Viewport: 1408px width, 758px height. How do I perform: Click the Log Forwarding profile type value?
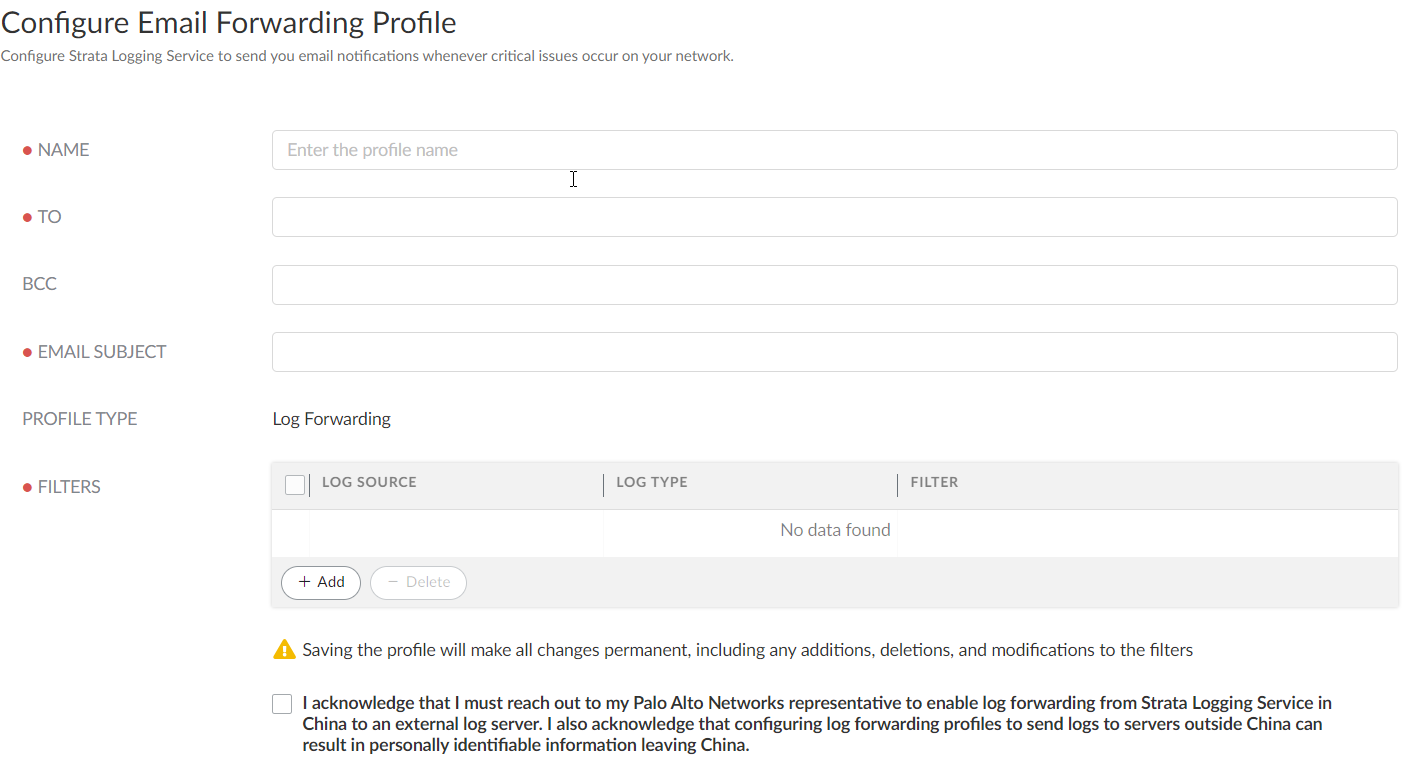pyautogui.click(x=332, y=419)
